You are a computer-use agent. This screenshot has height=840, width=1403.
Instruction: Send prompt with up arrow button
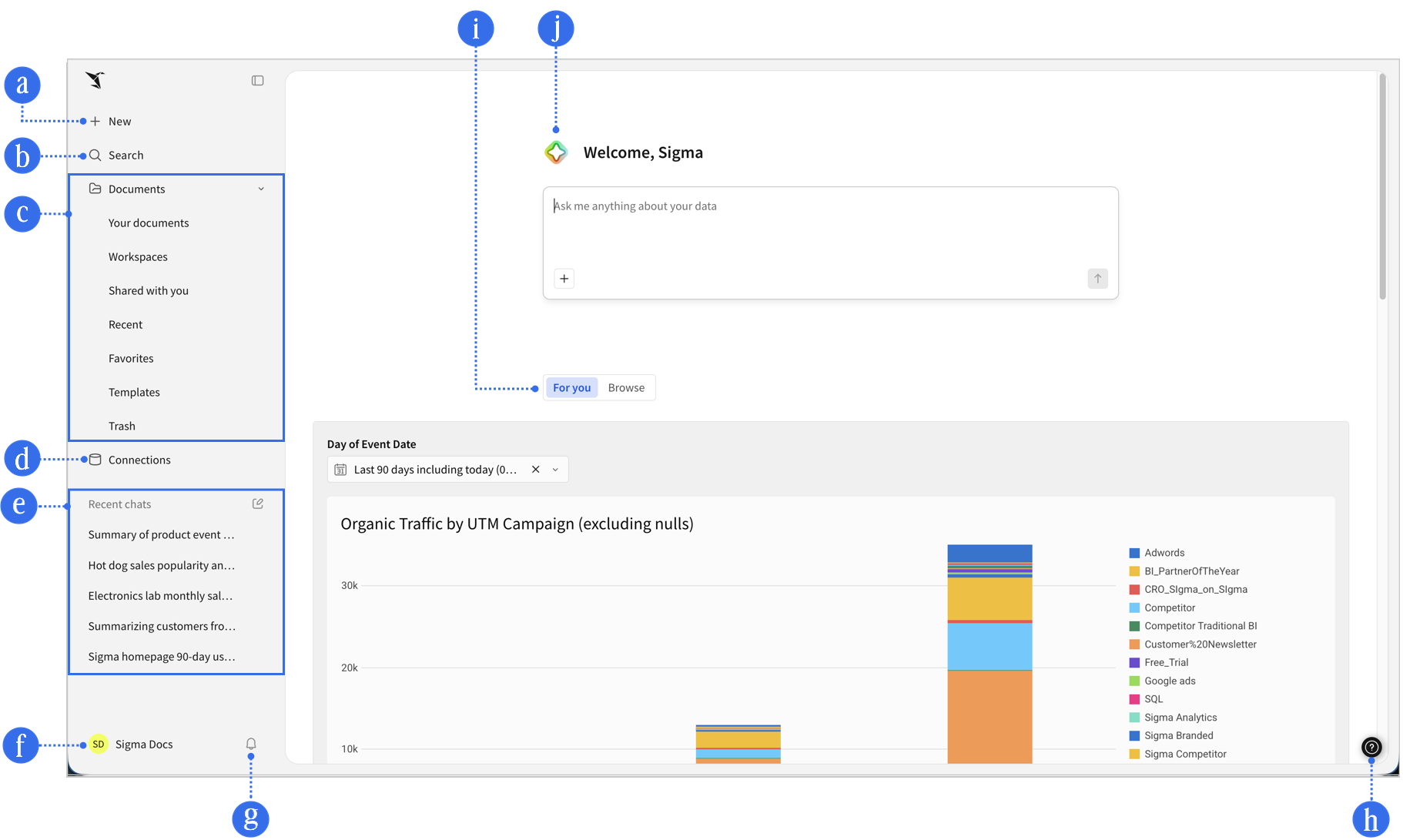pyautogui.click(x=1098, y=279)
